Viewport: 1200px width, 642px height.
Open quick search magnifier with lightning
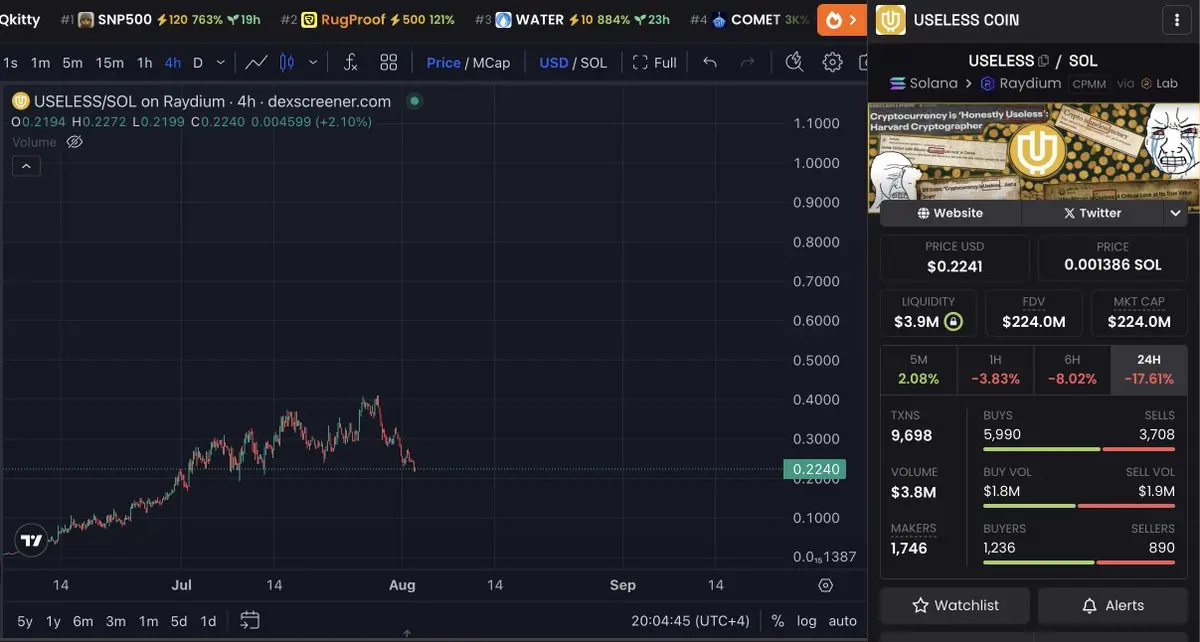pyautogui.click(x=794, y=62)
